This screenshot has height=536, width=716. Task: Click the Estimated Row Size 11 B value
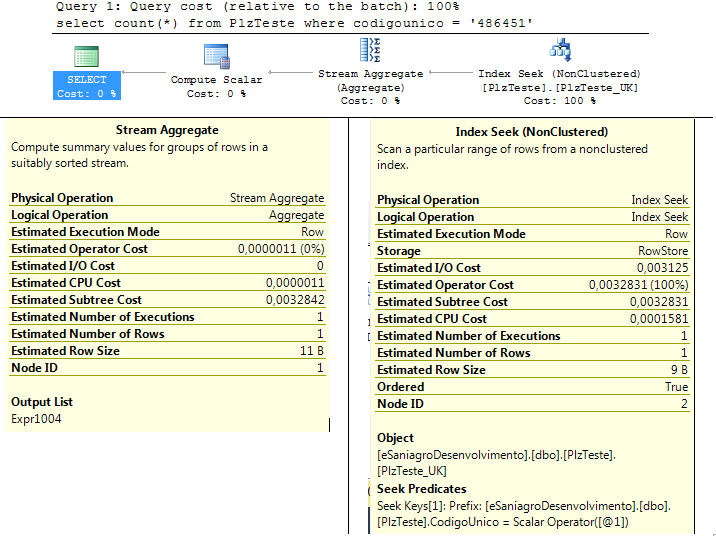coord(312,351)
